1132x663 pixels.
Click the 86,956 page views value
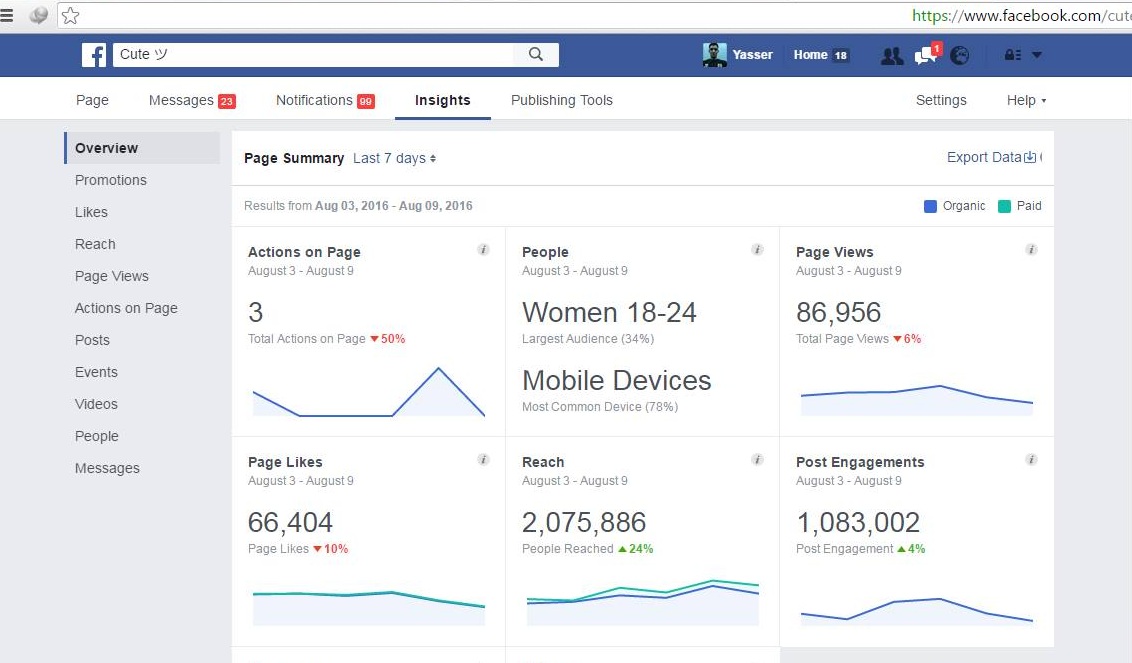click(x=838, y=313)
